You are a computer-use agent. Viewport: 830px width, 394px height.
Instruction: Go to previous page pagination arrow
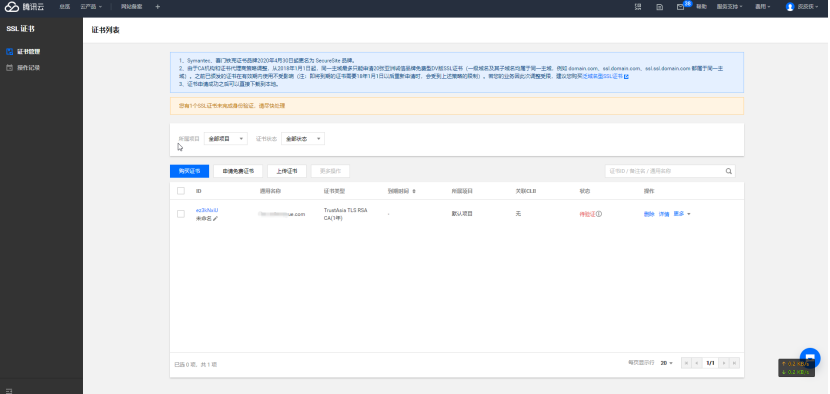[x=697, y=363]
